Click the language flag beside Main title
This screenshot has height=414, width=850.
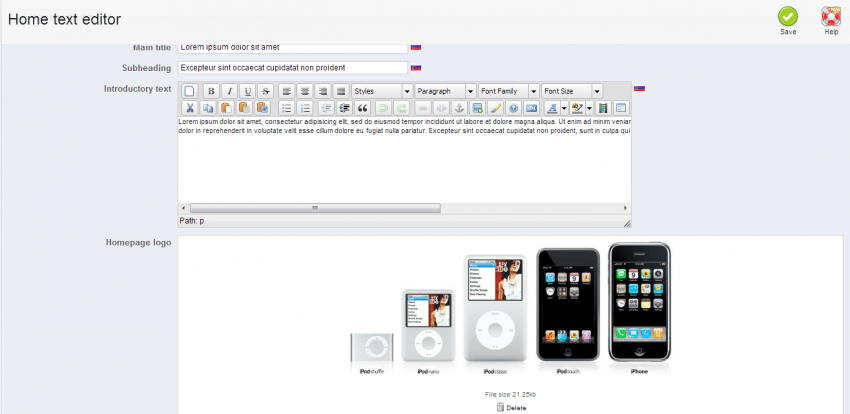416,47
